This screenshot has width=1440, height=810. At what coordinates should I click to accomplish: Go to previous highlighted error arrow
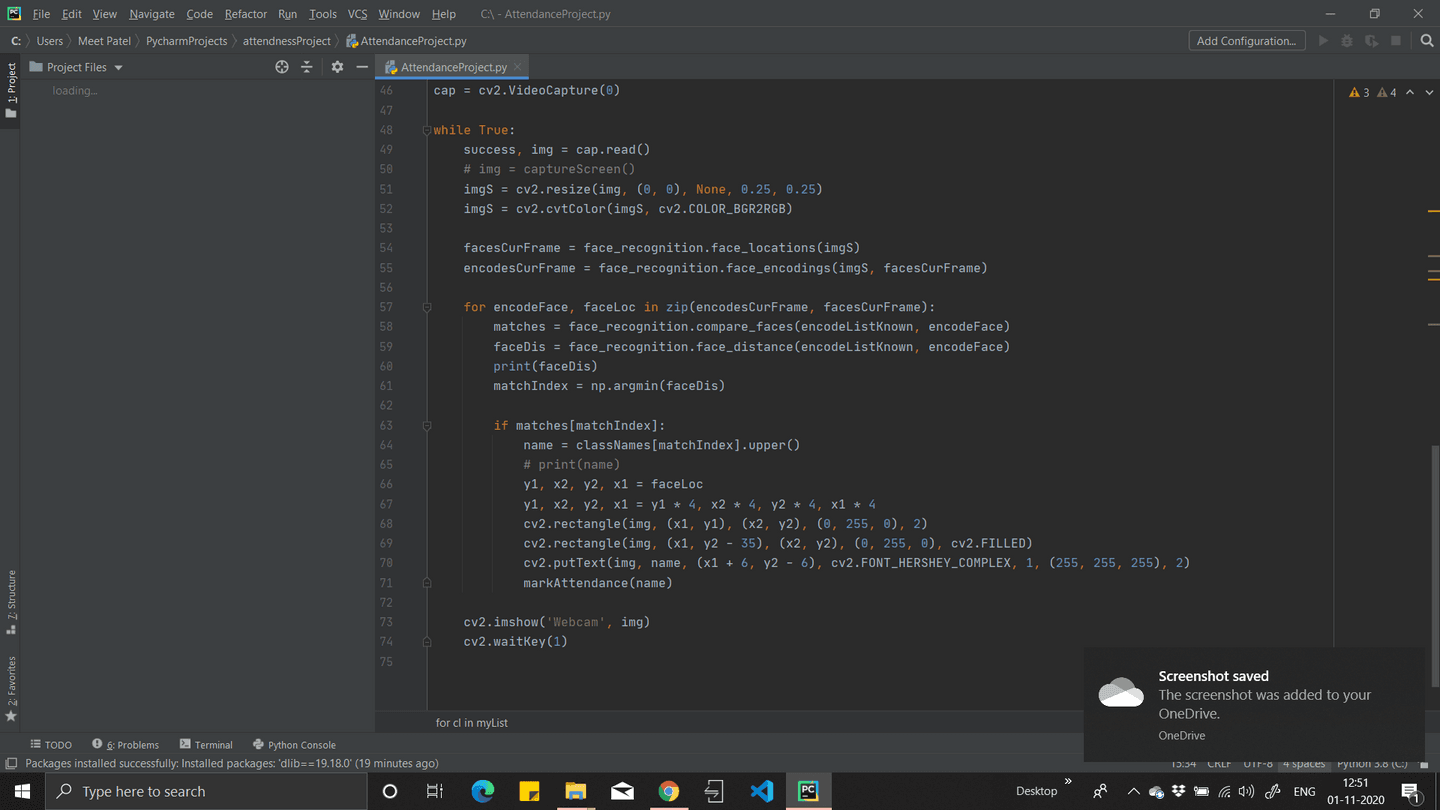click(1410, 92)
